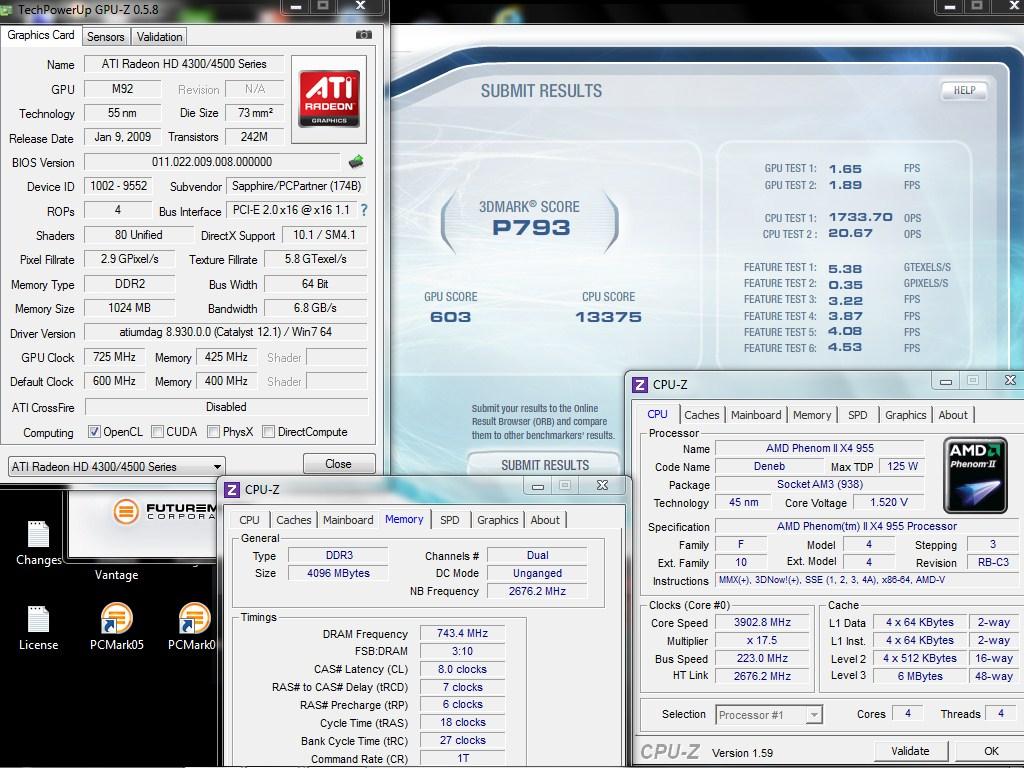
Task: Open the SPD tab in CPU-Z CPU window
Action: click(x=857, y=415)
